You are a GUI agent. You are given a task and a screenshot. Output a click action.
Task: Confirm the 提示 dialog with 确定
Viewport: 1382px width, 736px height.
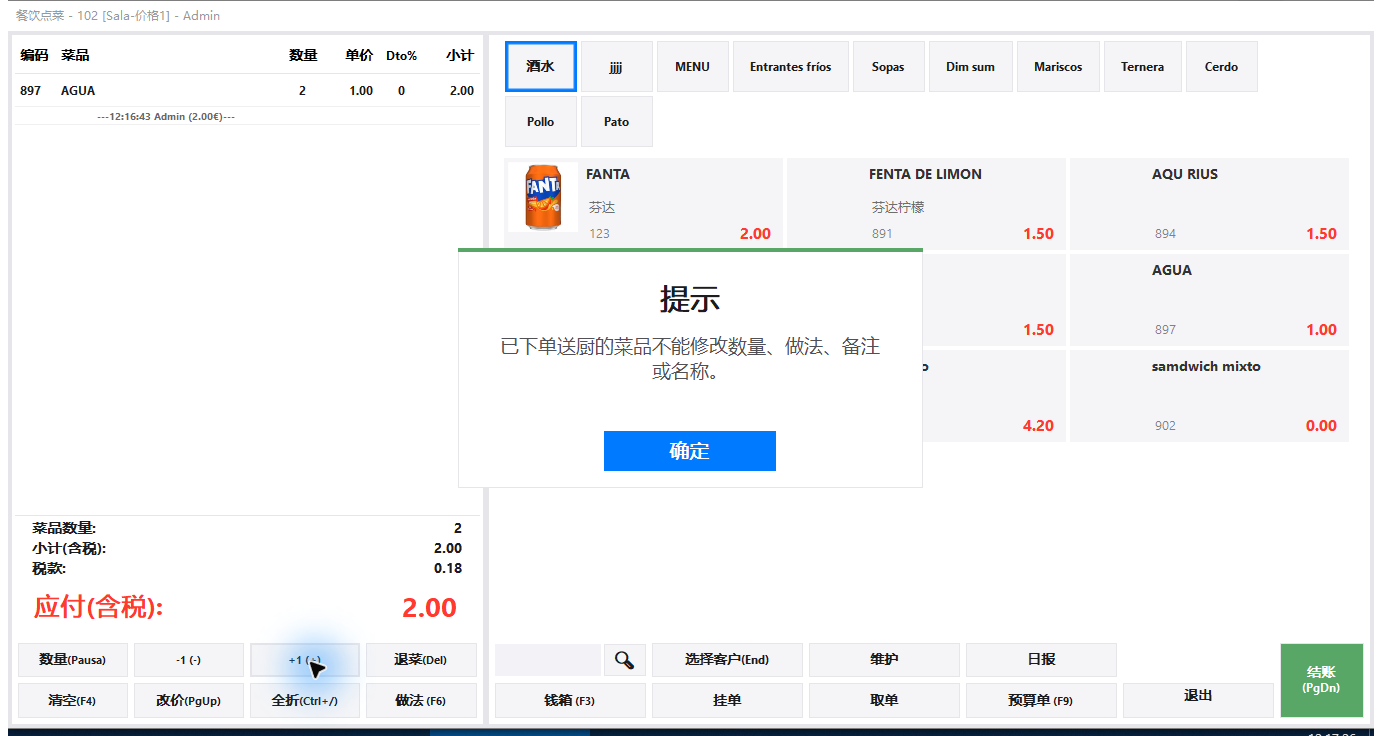pyautogui.click(x=690, y=451)
